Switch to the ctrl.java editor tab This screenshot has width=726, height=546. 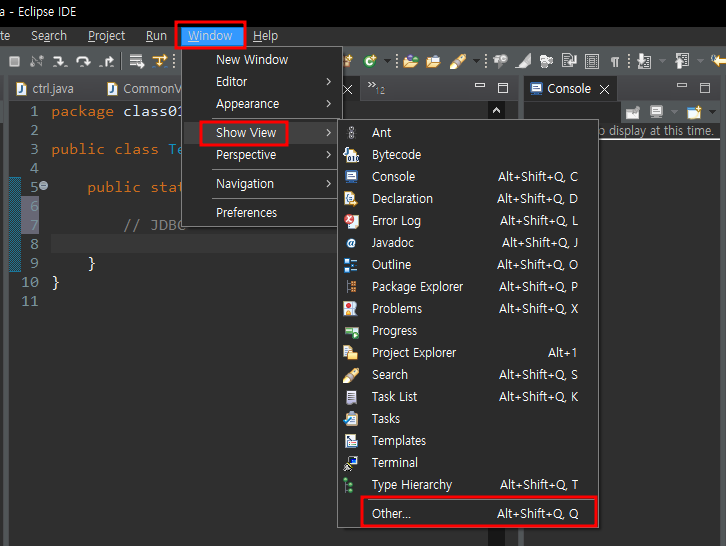(x=45, y=88)
